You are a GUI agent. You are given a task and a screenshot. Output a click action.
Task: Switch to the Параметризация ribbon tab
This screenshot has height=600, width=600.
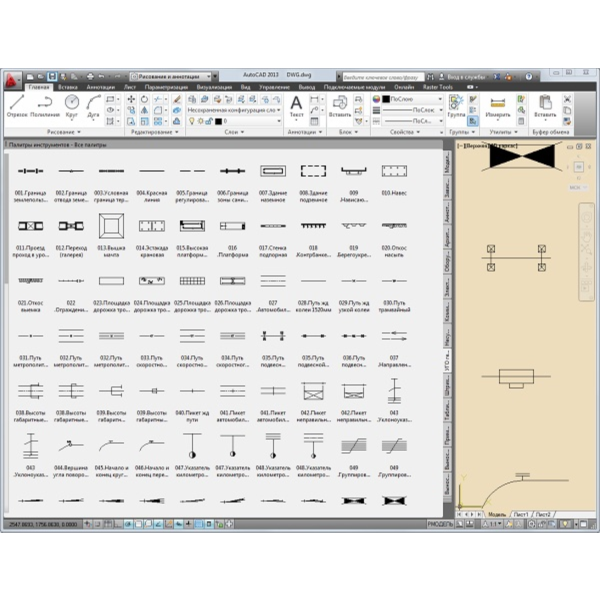(x=166, y=87)
